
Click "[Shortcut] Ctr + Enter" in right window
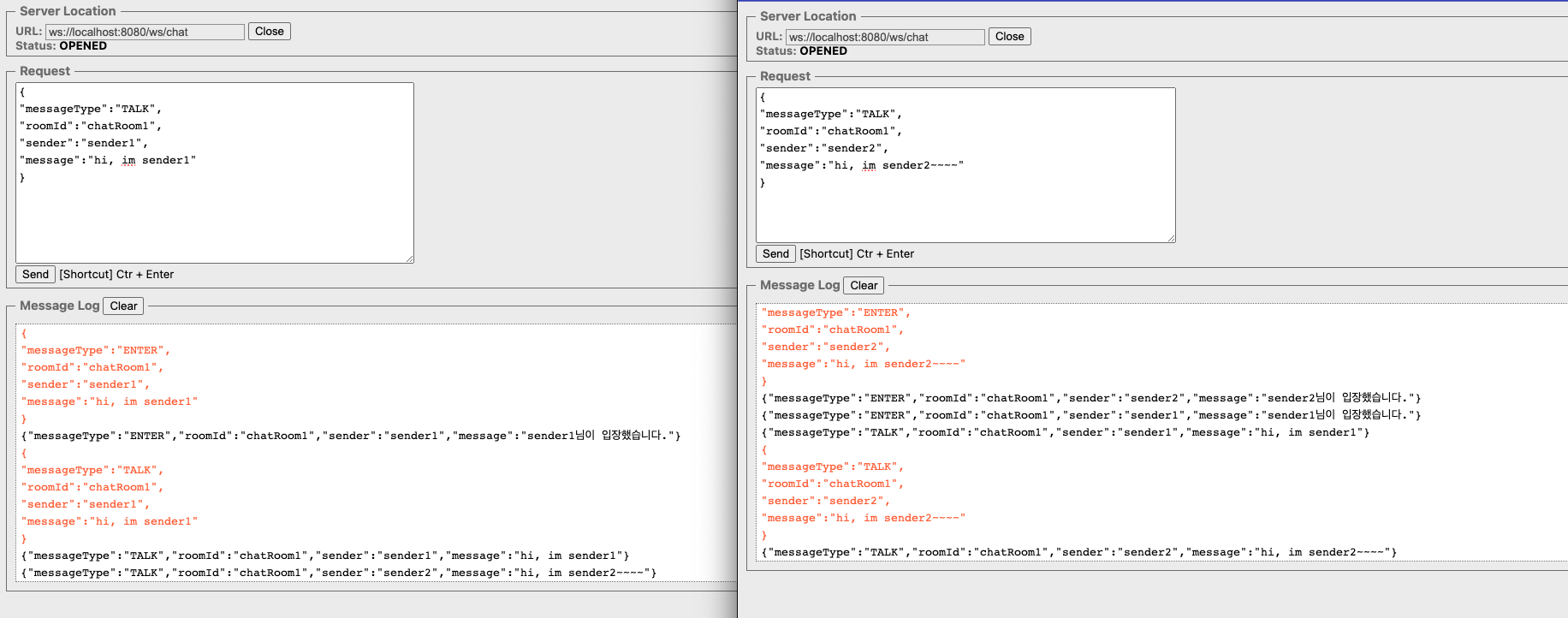click(857, 254)
